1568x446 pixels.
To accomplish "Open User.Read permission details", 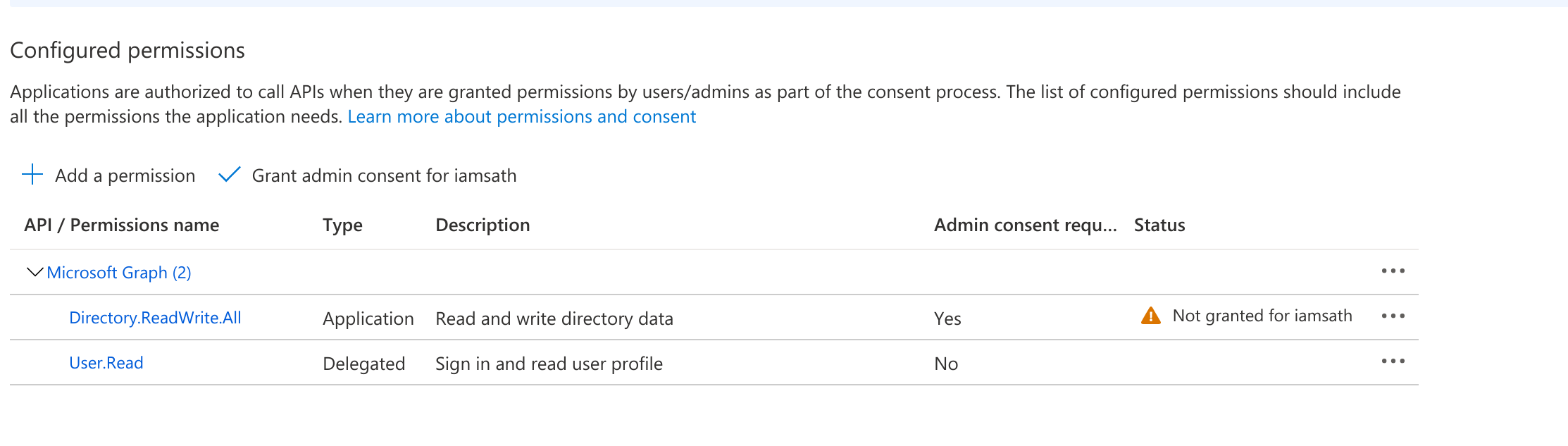I will (x=106, y=363).
